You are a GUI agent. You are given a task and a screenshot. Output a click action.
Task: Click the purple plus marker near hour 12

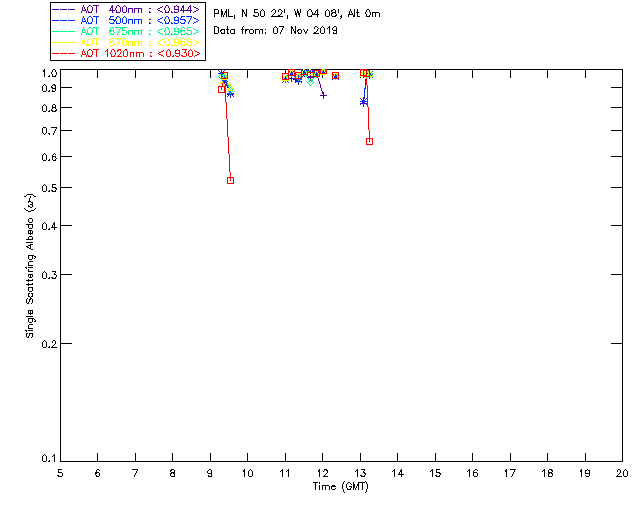tap(323, 96)
